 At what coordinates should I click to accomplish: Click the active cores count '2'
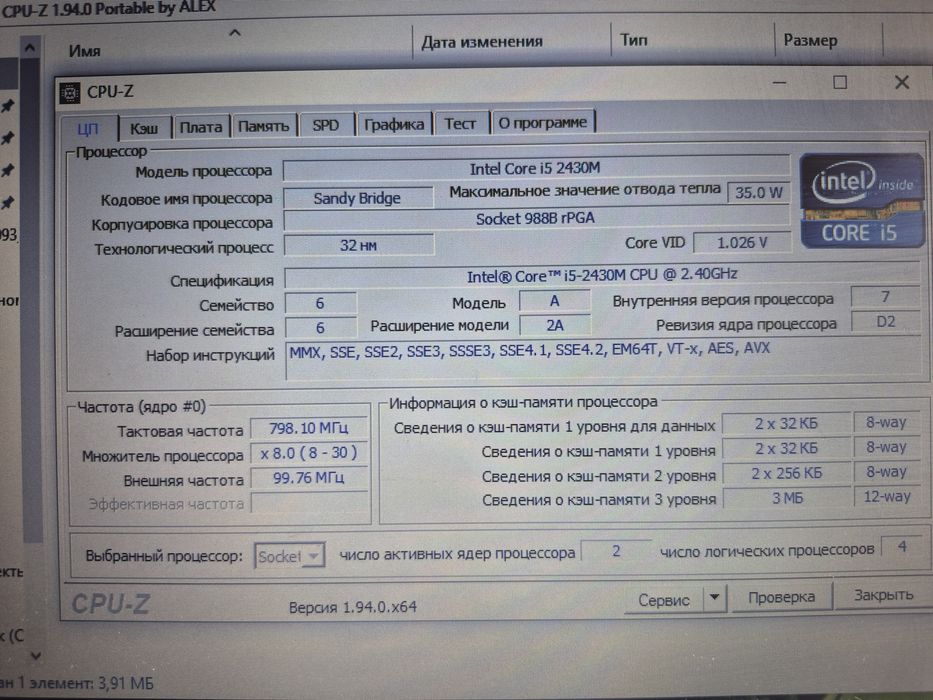coord(616,551)
